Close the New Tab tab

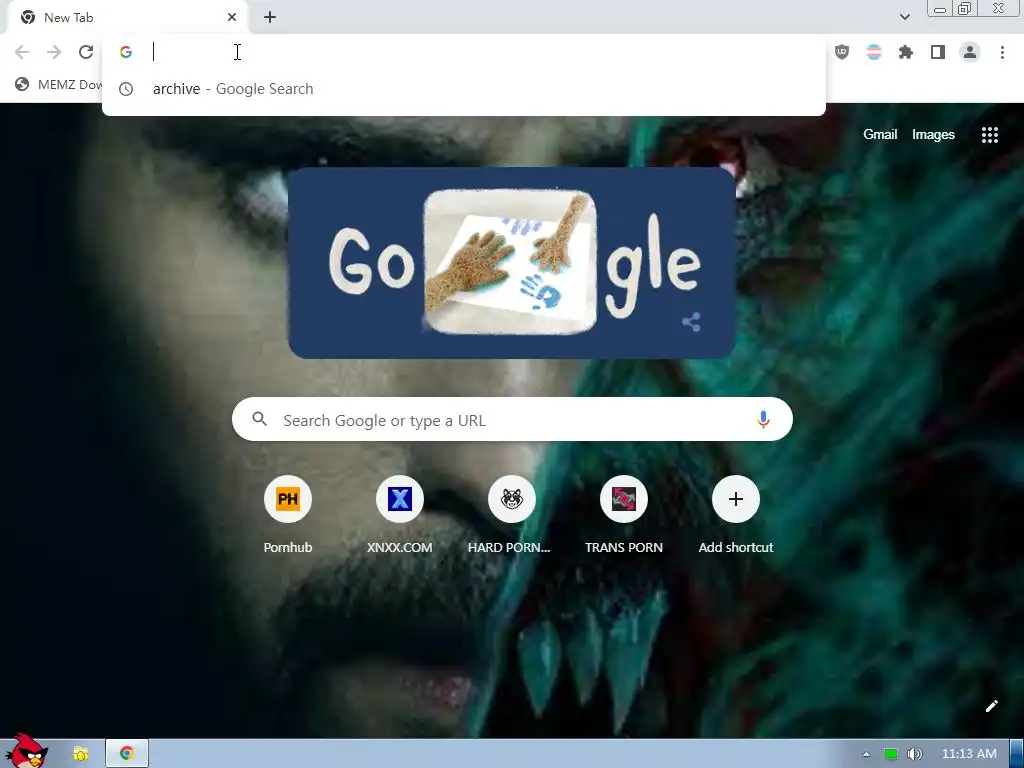(x=232, y=18)
